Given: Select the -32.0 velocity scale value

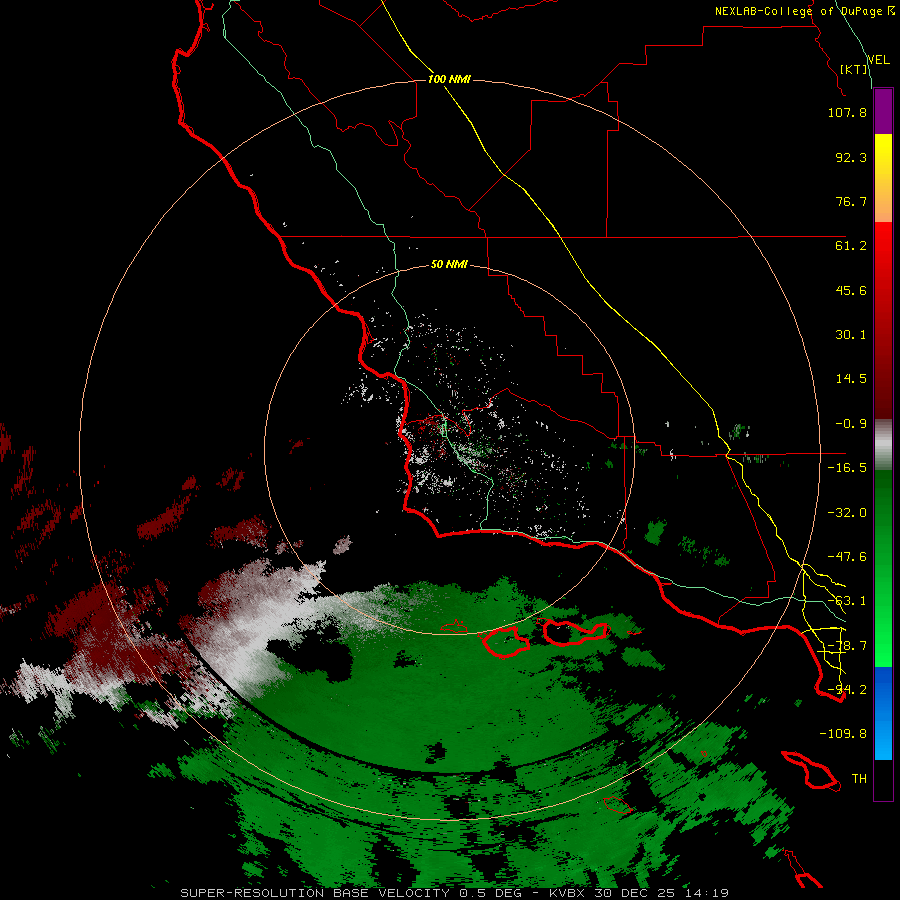Looking at the screenshot, I should coord(847,513).
